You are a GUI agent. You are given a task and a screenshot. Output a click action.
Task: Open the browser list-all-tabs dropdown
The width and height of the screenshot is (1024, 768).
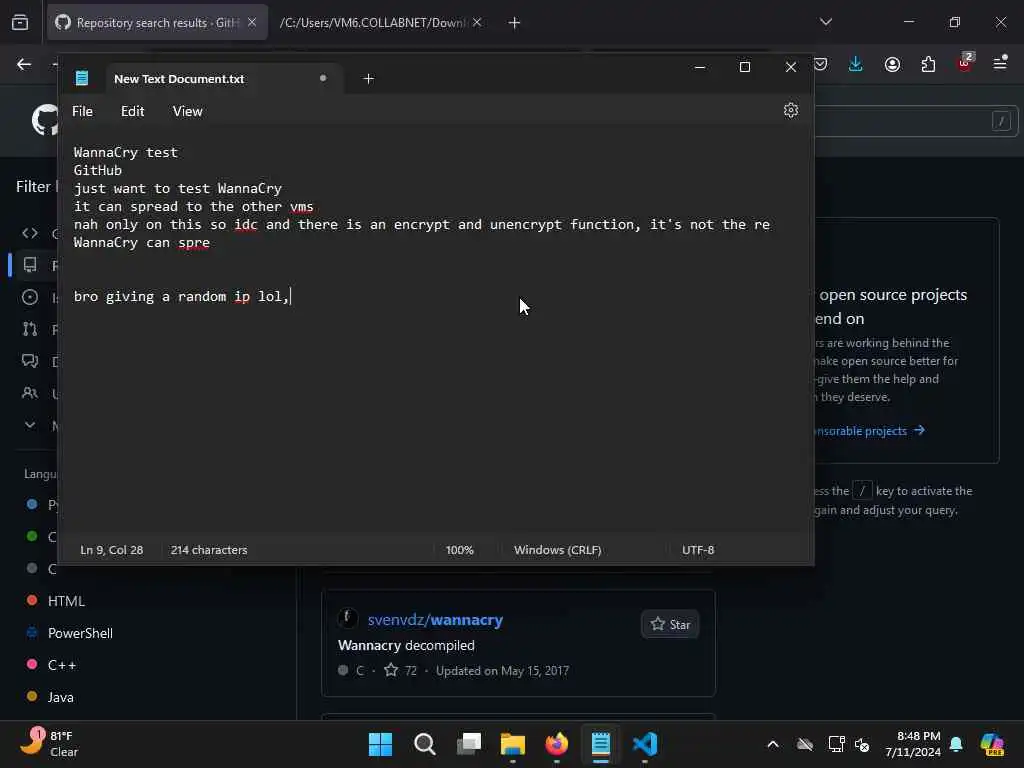pyautogui.click(x=826, y=22)
